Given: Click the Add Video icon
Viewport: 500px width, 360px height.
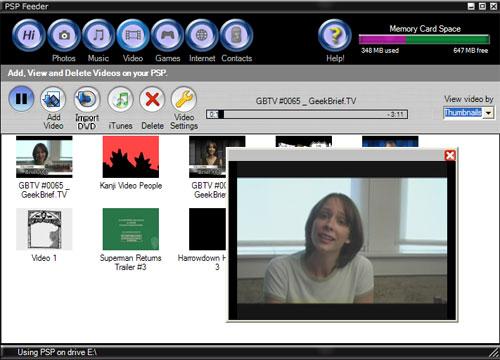Looking at the screenshot, I should click(x=53, y=99).
